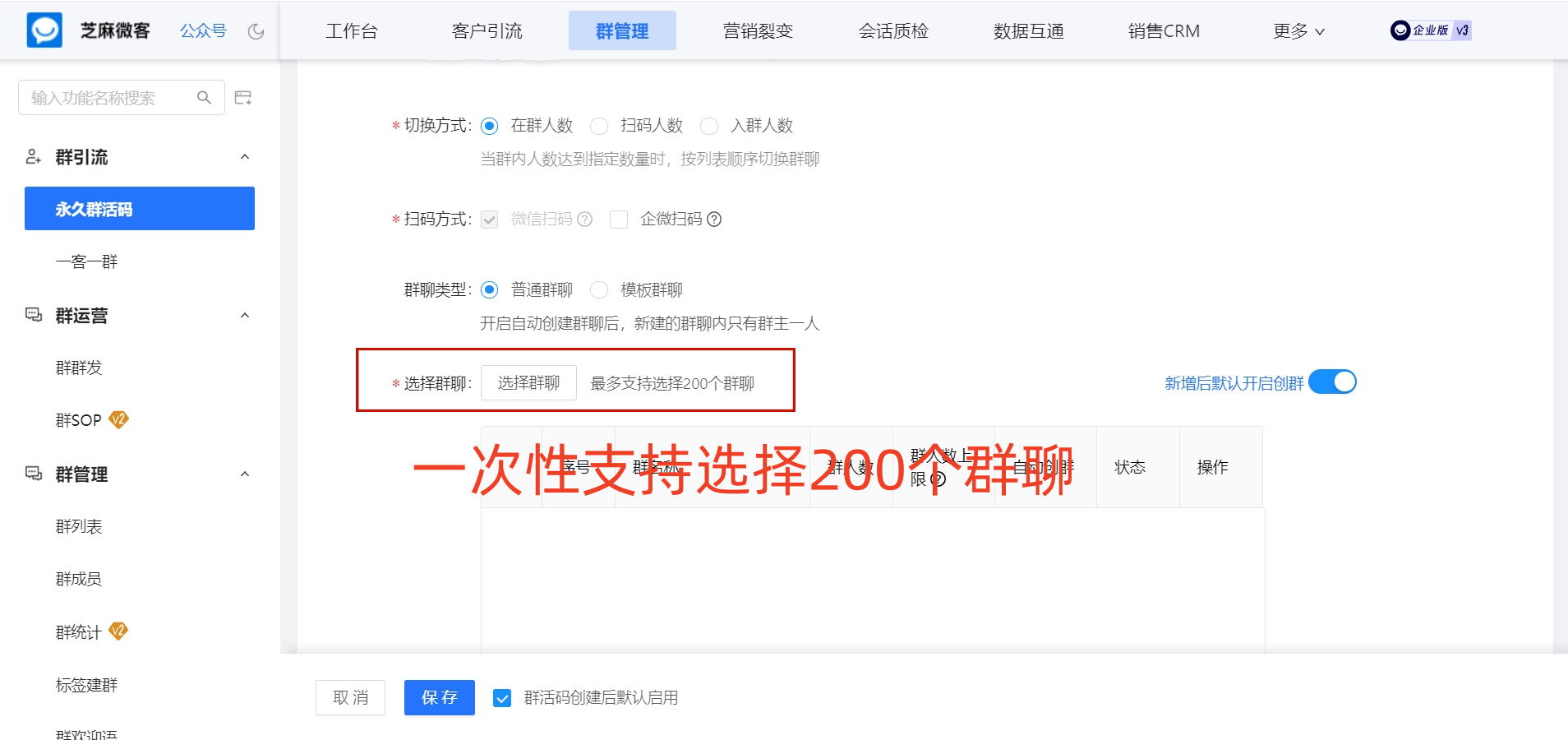Collapse the 群管理 sidebar section
The image size is (1568, 740).
click(x=245, y=474)
